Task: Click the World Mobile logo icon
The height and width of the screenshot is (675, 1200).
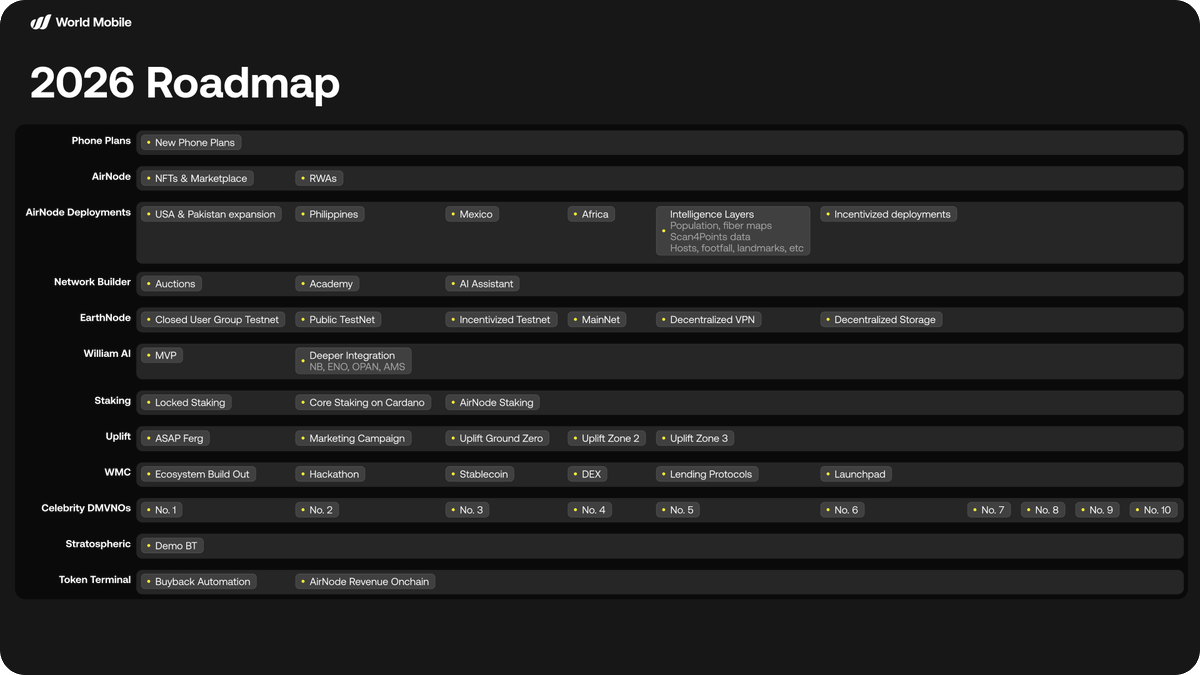Action: 40,22
